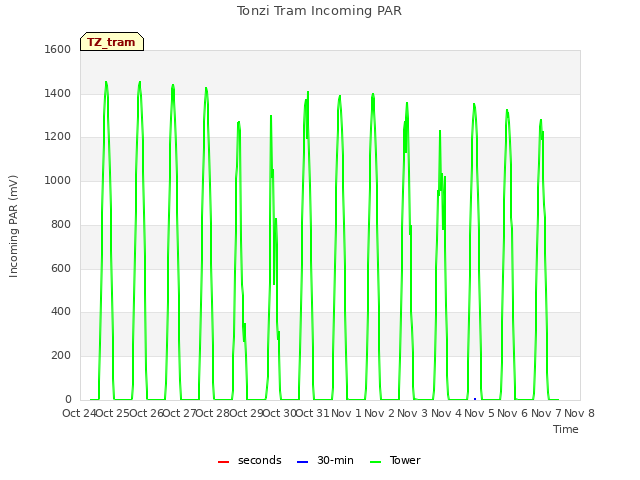Click the 1200 y-axis tick label
Viewport: 640px width, 480px height.
(58, 137)
